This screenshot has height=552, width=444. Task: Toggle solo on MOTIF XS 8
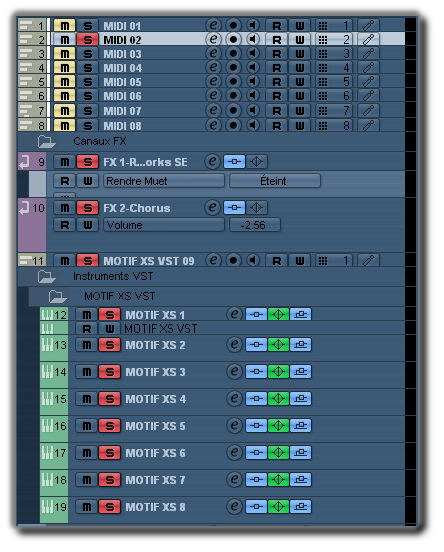[x=110, y=507]
